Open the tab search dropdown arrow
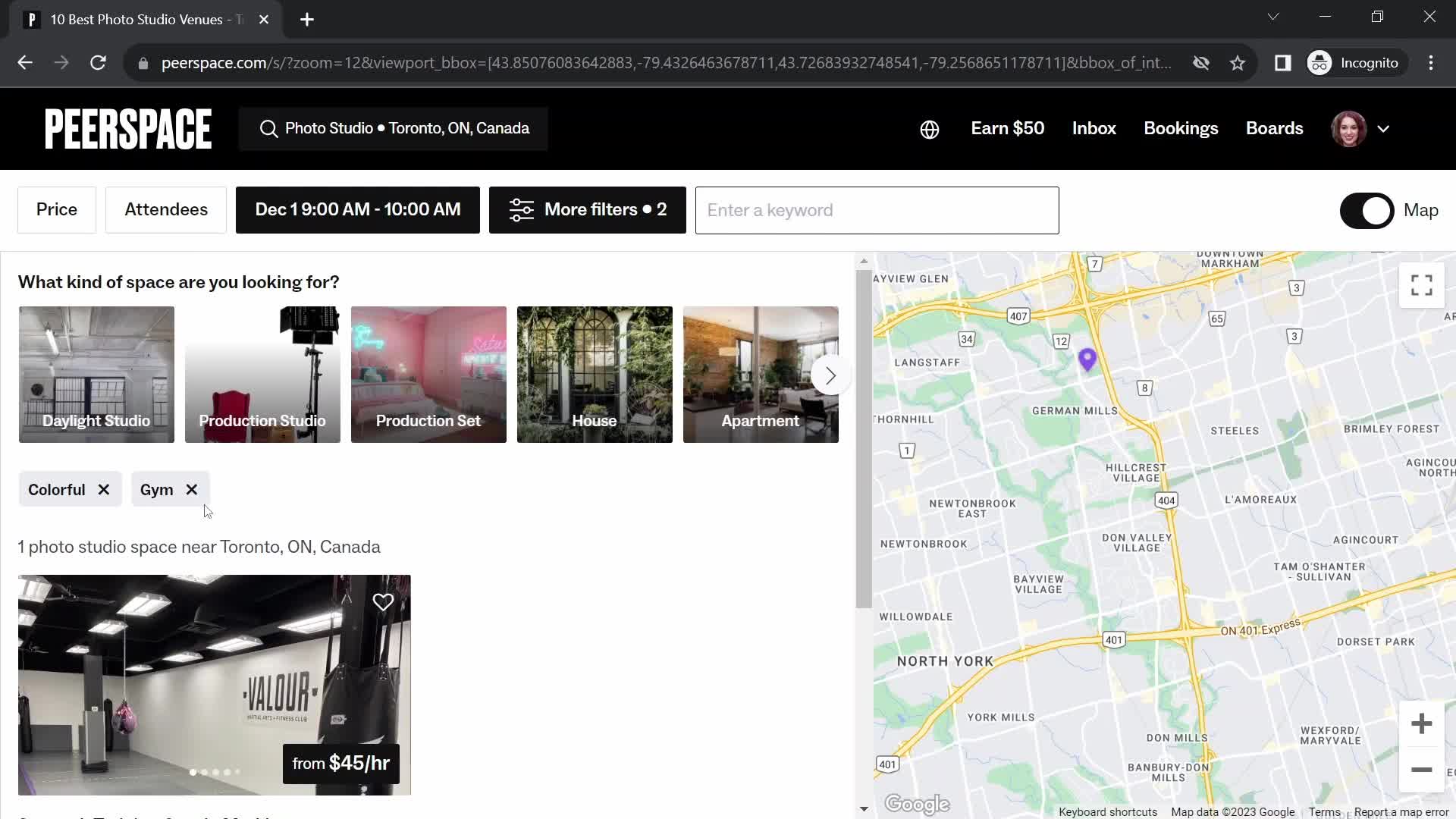Viewport: 1456px width, 819px height. pos(1273,17)
